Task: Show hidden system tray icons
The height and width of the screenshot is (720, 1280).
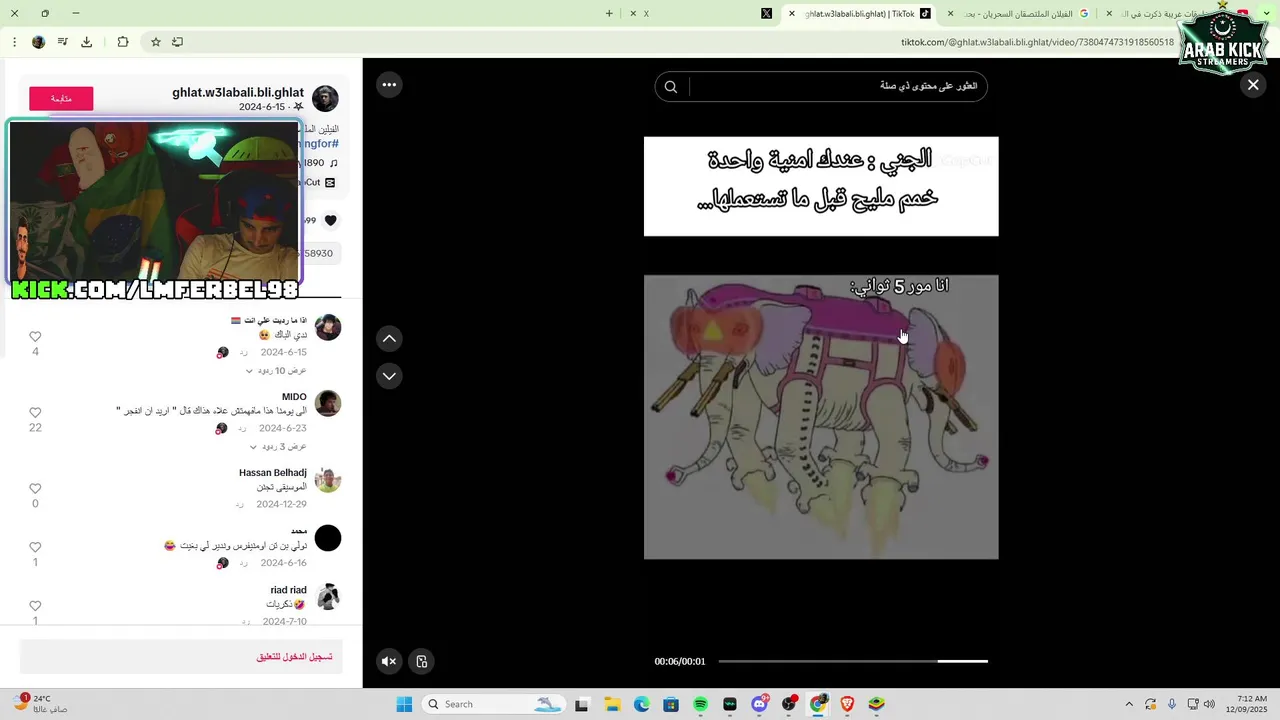Action: pyautogui.click(x=1129, y=704)
